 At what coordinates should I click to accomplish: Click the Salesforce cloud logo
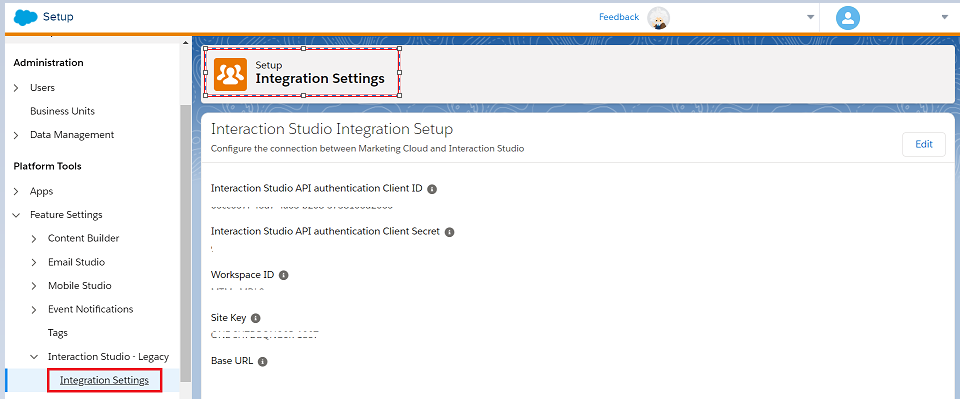click(x=26, y=17)
